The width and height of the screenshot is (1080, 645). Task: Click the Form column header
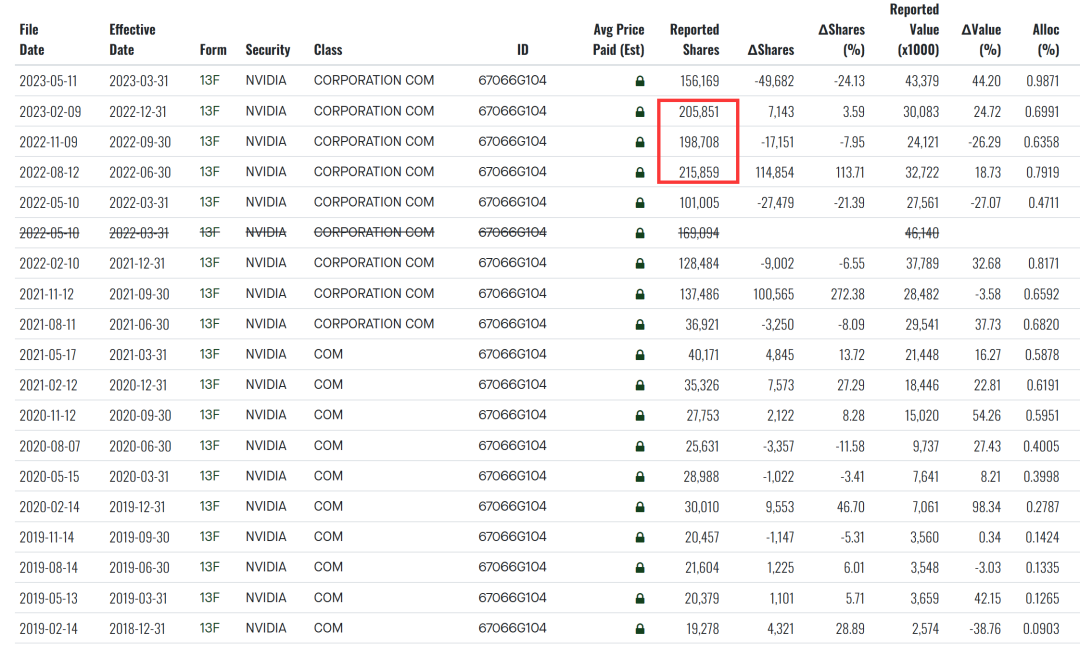[x=213, y=50]
